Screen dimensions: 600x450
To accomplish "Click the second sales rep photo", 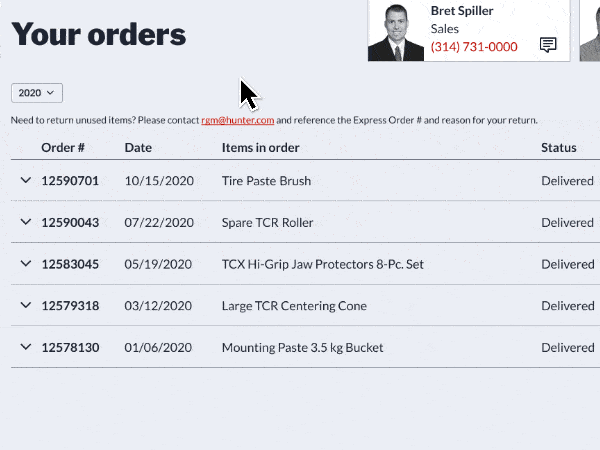I will pyautogui.click(x=590, y=31).
